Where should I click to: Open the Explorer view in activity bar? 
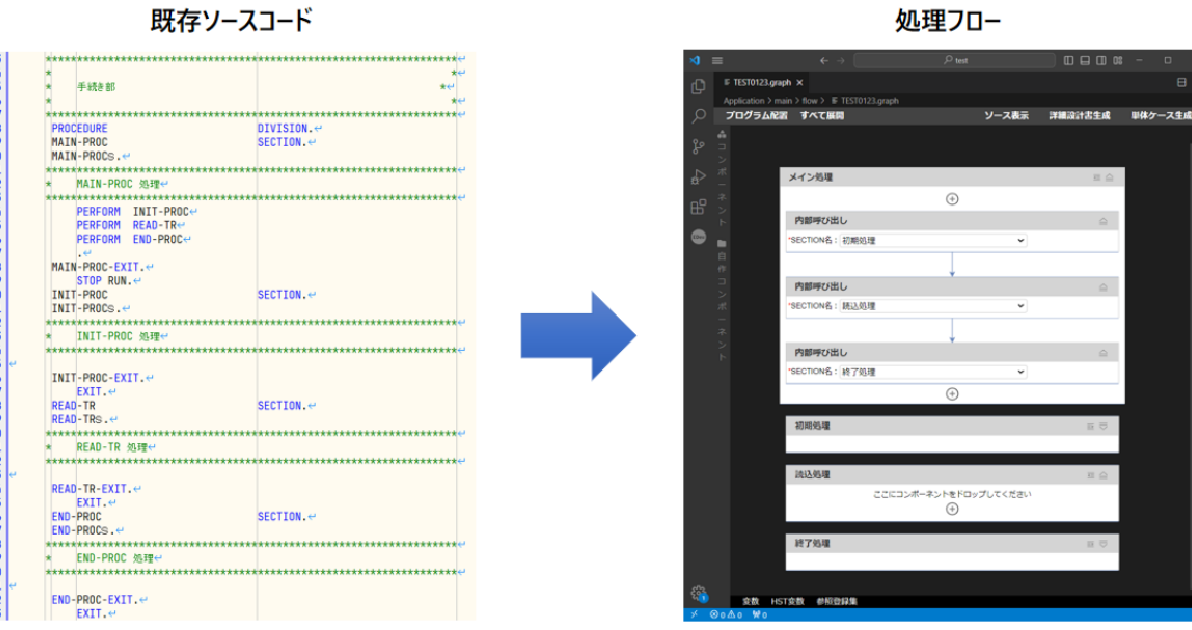pos(698,87)
